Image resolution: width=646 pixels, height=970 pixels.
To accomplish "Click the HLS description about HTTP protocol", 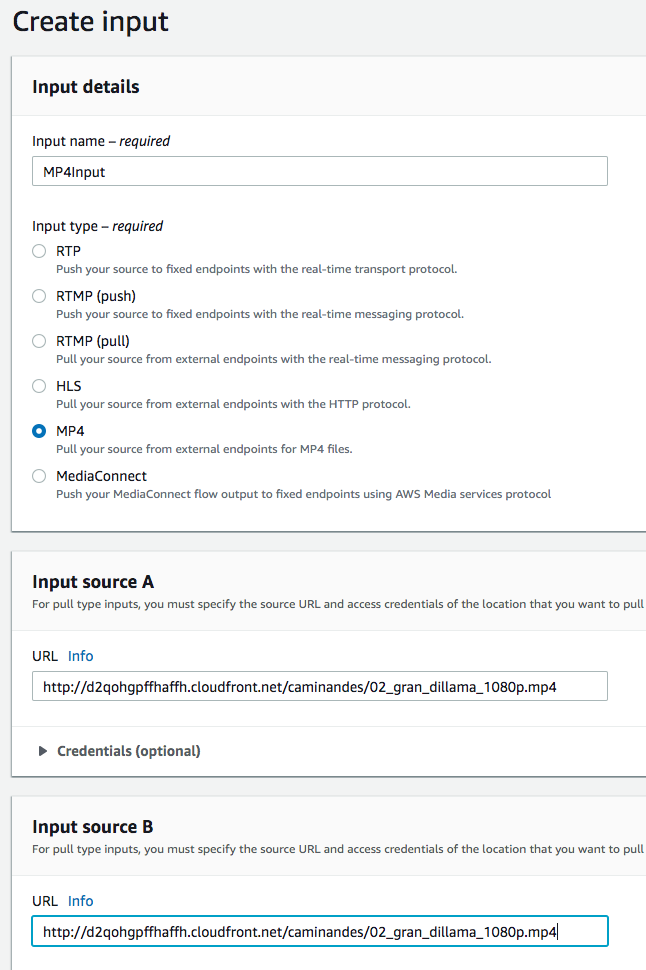I will 233,404.
